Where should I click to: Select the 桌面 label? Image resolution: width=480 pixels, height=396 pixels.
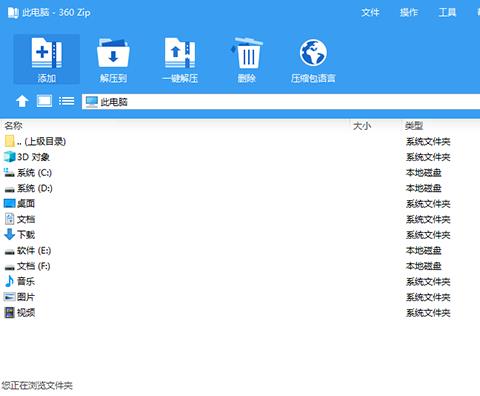(x=26, y=203)
